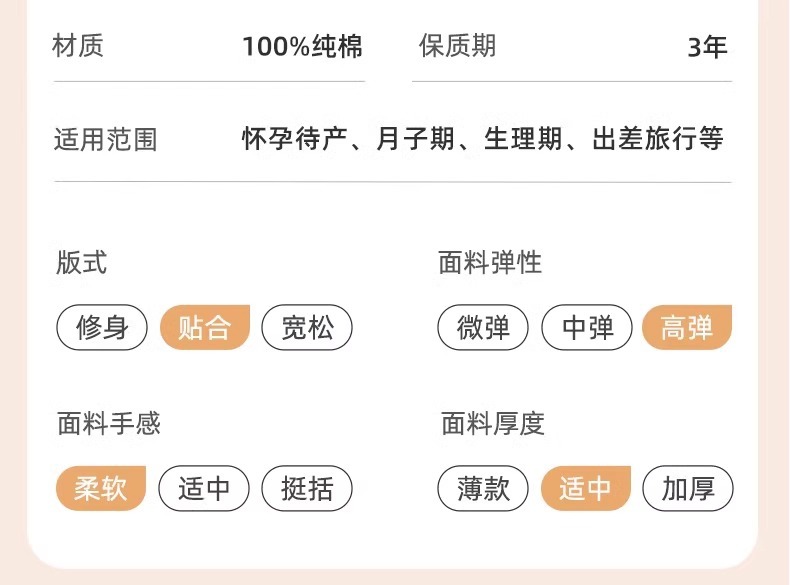The height and width of the screenshot is (585, 790).
Task: Choose the 薄款 thickness option
Action: click(484, 489)
